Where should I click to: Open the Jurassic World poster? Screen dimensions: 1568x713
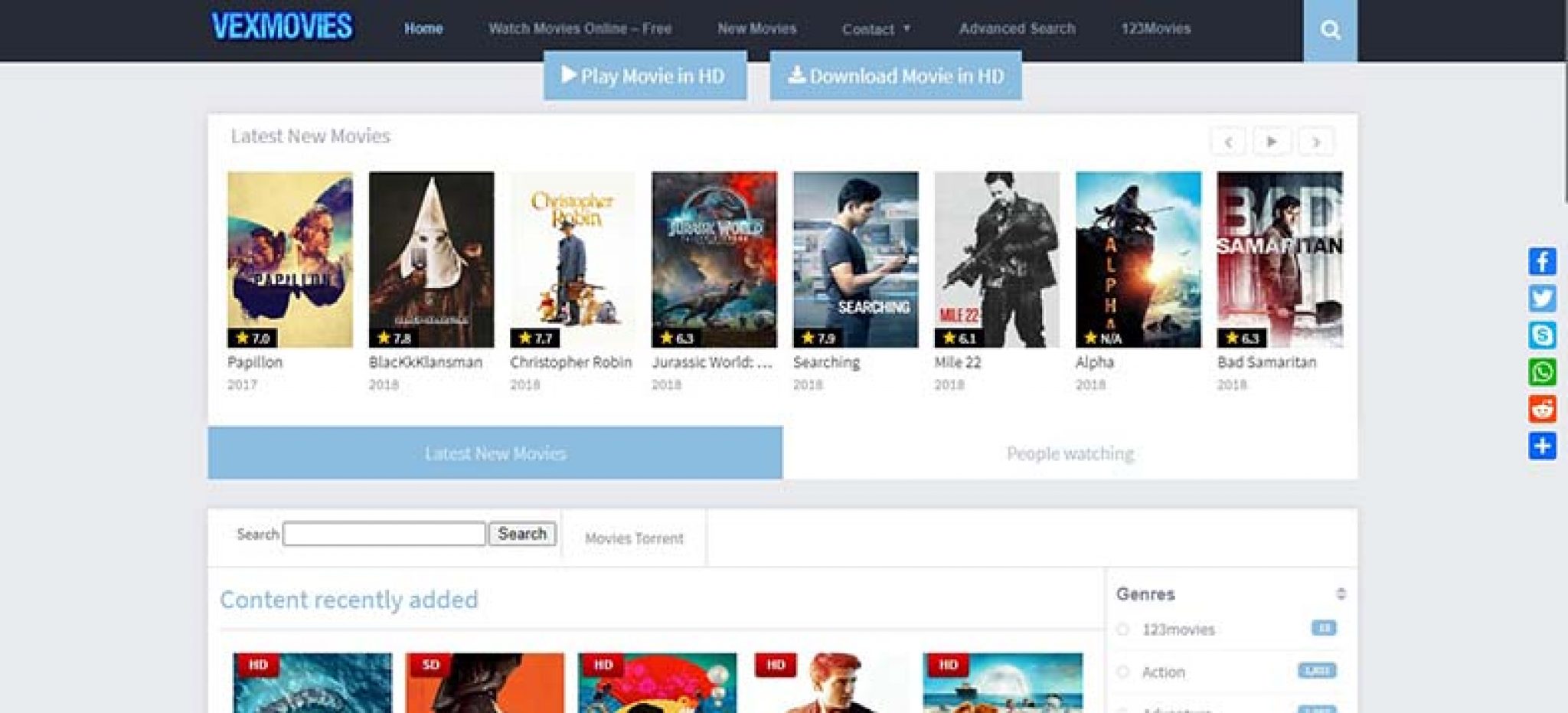(x=714, y=260)
